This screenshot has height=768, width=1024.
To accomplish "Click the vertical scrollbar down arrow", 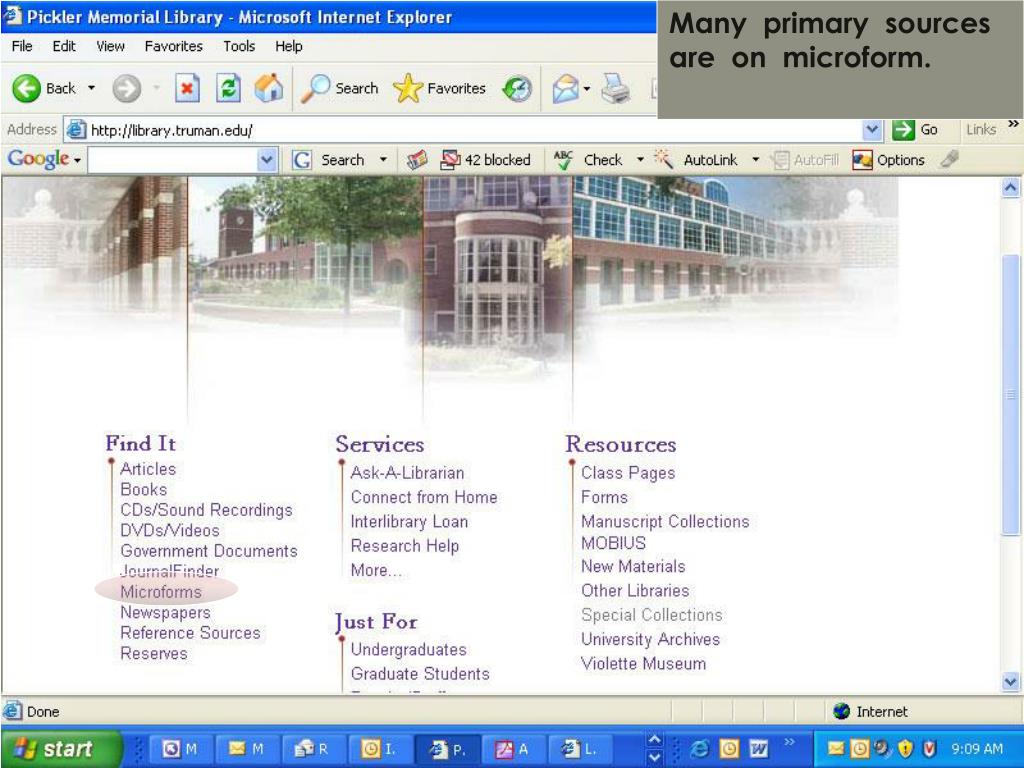I will 1010,682.
